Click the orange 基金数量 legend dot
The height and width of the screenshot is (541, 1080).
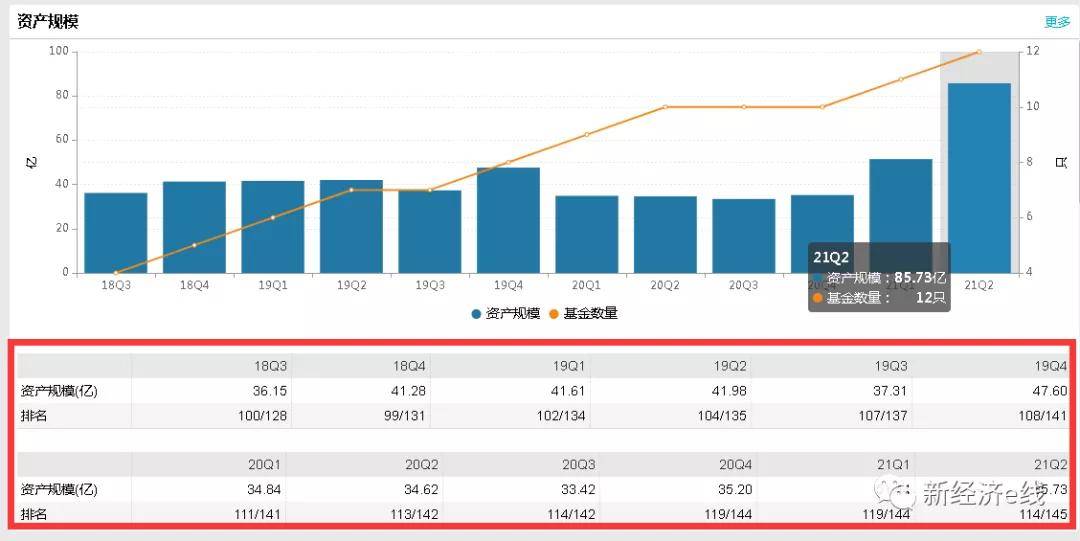click(554, 314)
